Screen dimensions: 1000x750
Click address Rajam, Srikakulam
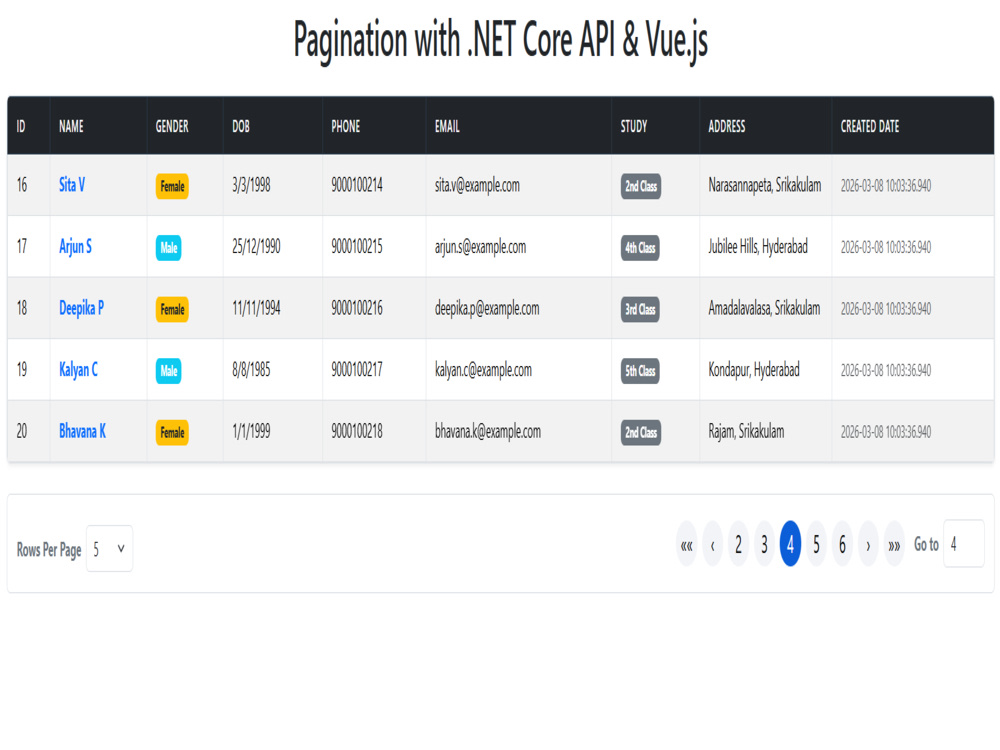[746, 432]
